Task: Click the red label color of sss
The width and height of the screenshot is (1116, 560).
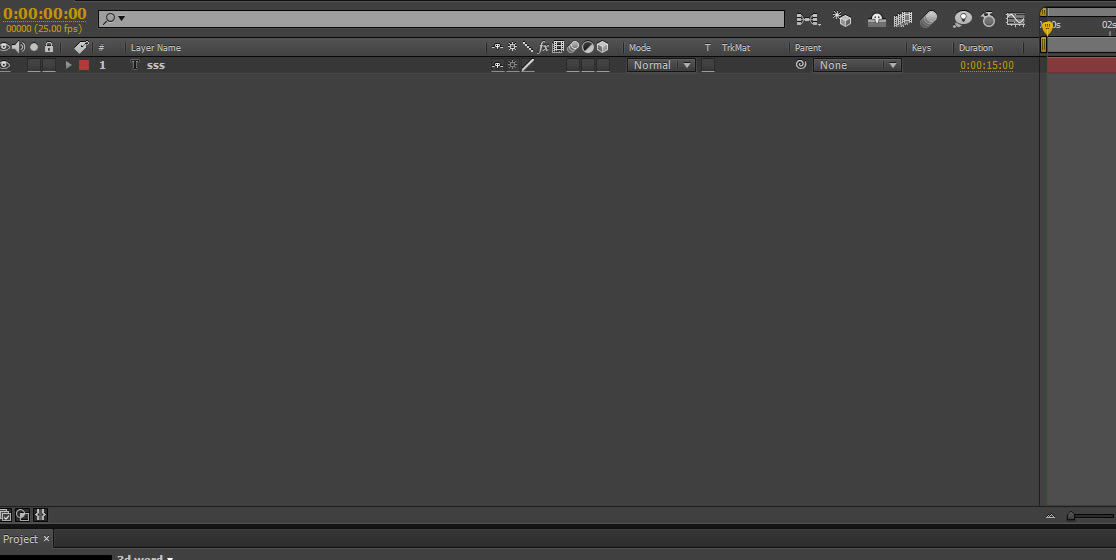Action: [84, 65]
